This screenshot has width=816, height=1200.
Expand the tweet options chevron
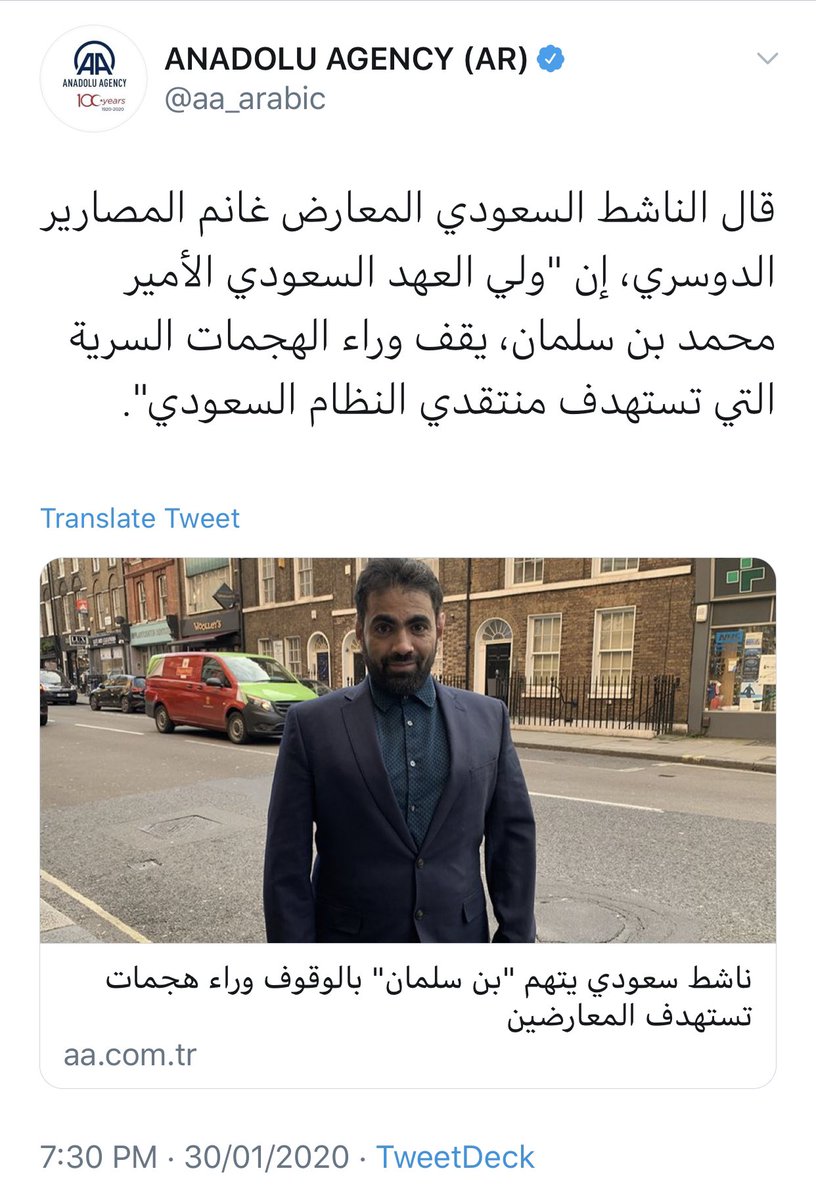pos(766,57)
